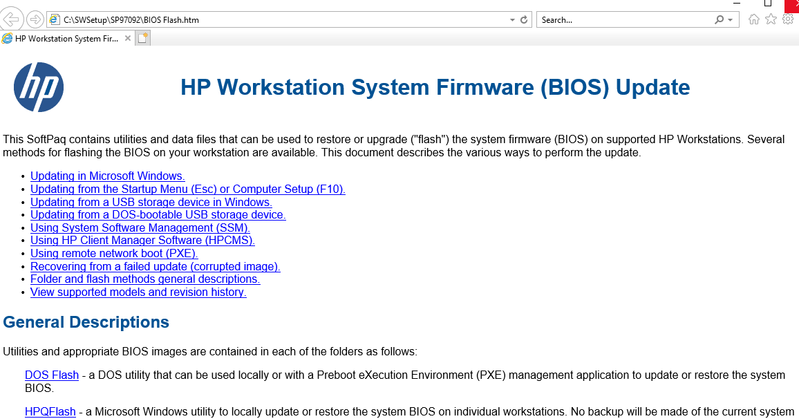The image size is (799, 419).
Task: Open Recovering from a failed update link
Action: 155,267
